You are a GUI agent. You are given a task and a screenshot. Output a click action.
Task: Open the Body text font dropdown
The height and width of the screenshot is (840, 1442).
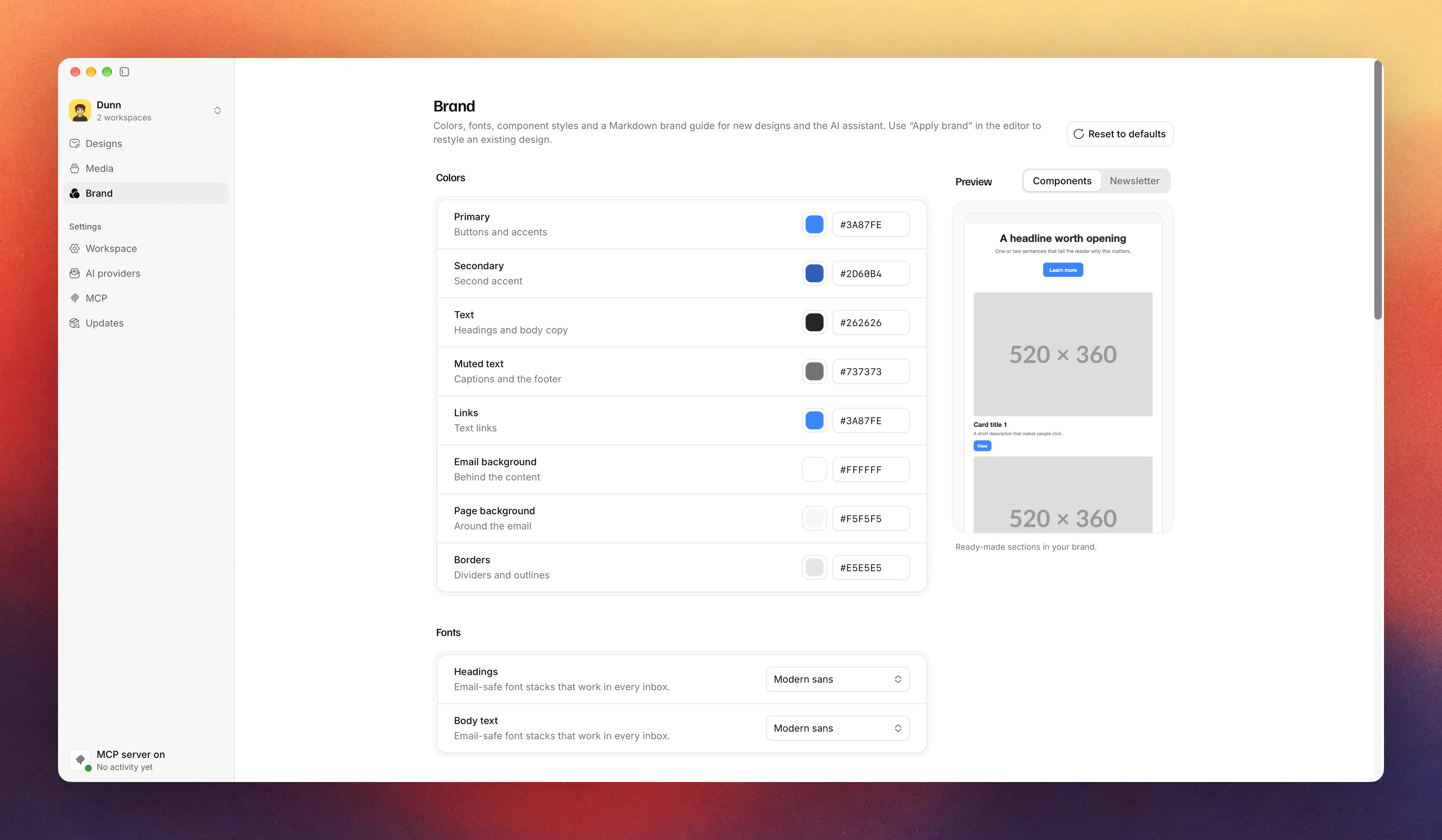tap(838, 728)
